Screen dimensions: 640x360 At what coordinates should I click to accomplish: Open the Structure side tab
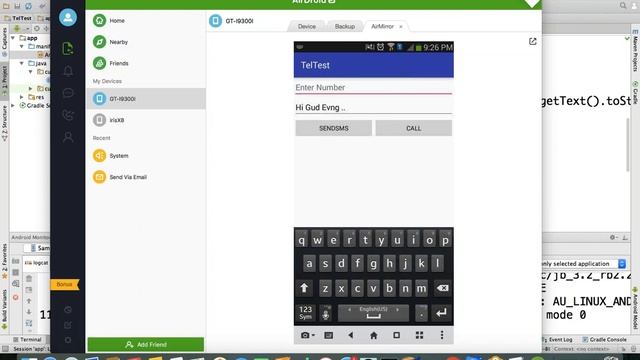point(4,123)
